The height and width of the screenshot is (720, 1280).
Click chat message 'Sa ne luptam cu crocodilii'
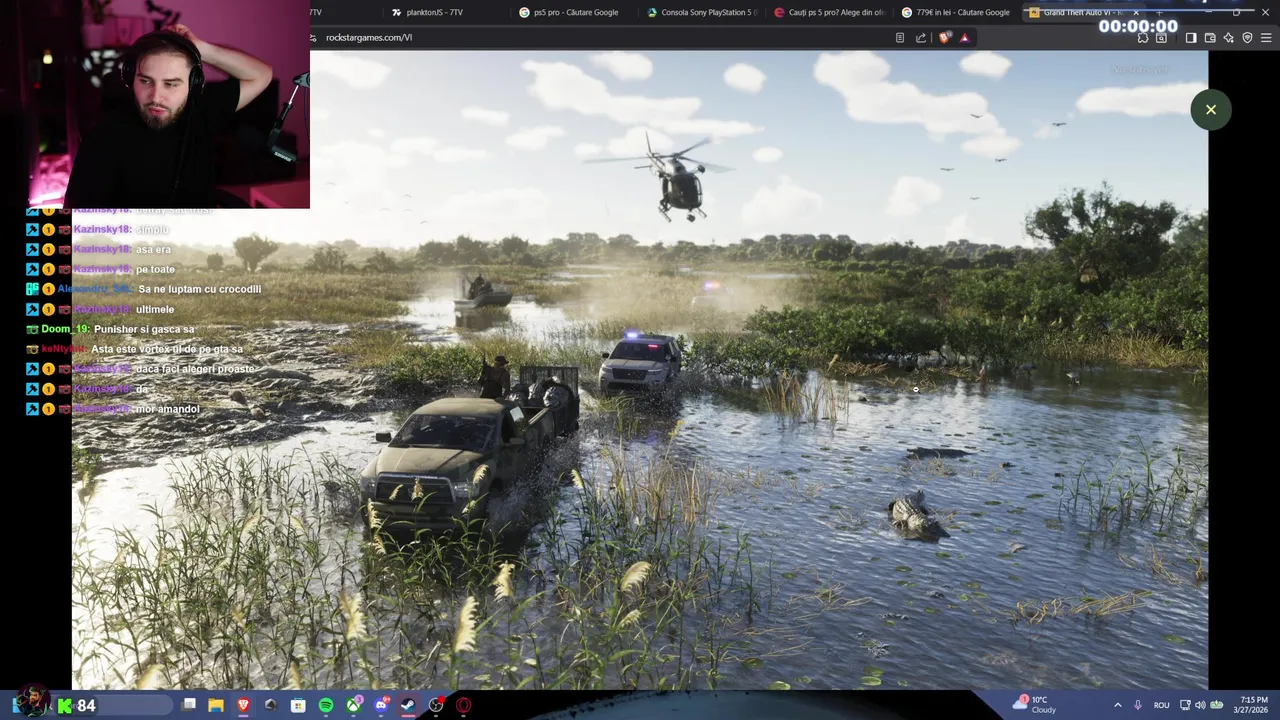point(199,289)
